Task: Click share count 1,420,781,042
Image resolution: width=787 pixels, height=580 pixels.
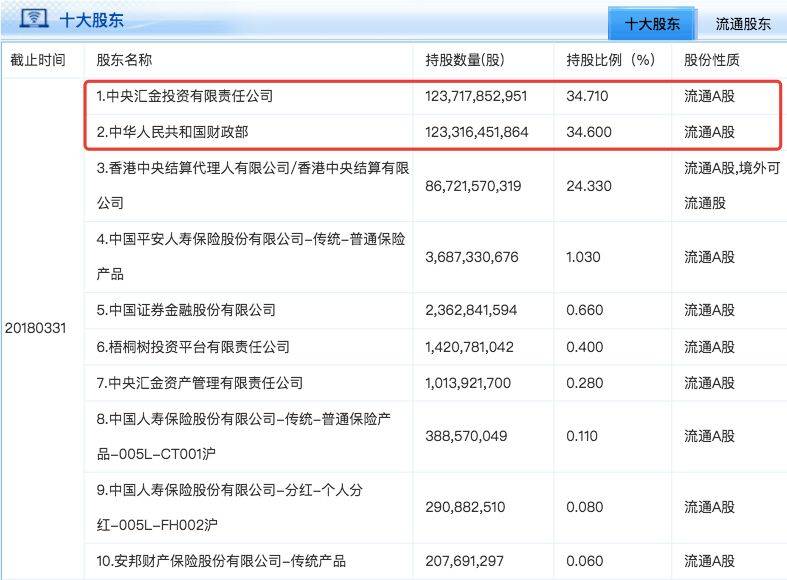Action: [469, 347]
